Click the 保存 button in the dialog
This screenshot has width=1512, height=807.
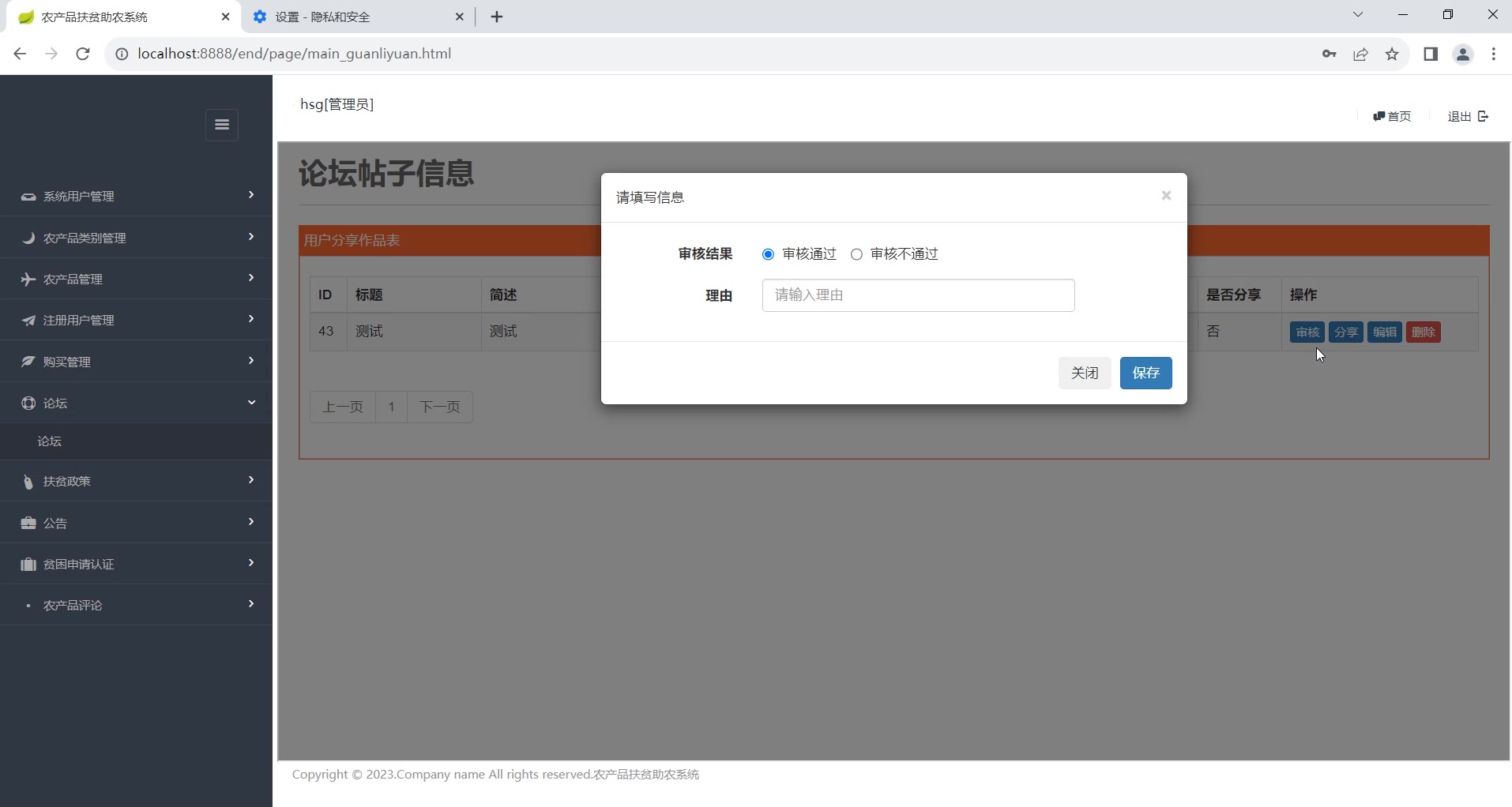(1146, 373)
